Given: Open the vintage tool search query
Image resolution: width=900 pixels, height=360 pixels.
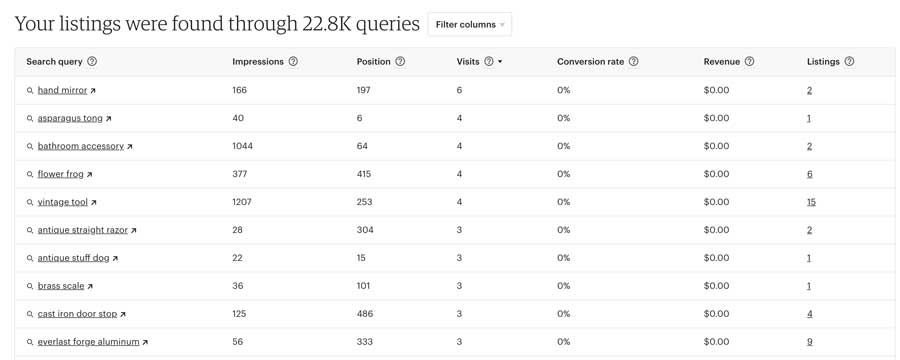Looking at the screenshot, I should [x=63, y=202].
